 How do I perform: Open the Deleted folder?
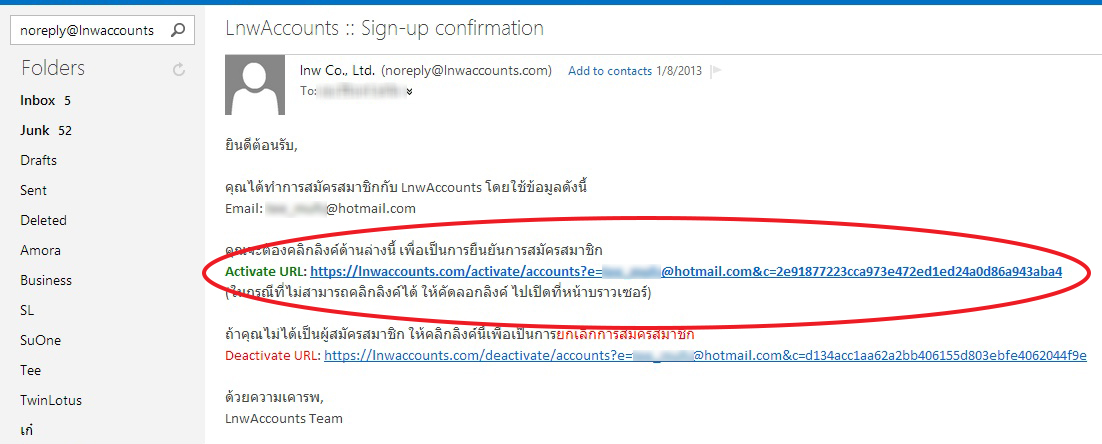[x=44, y=221]
